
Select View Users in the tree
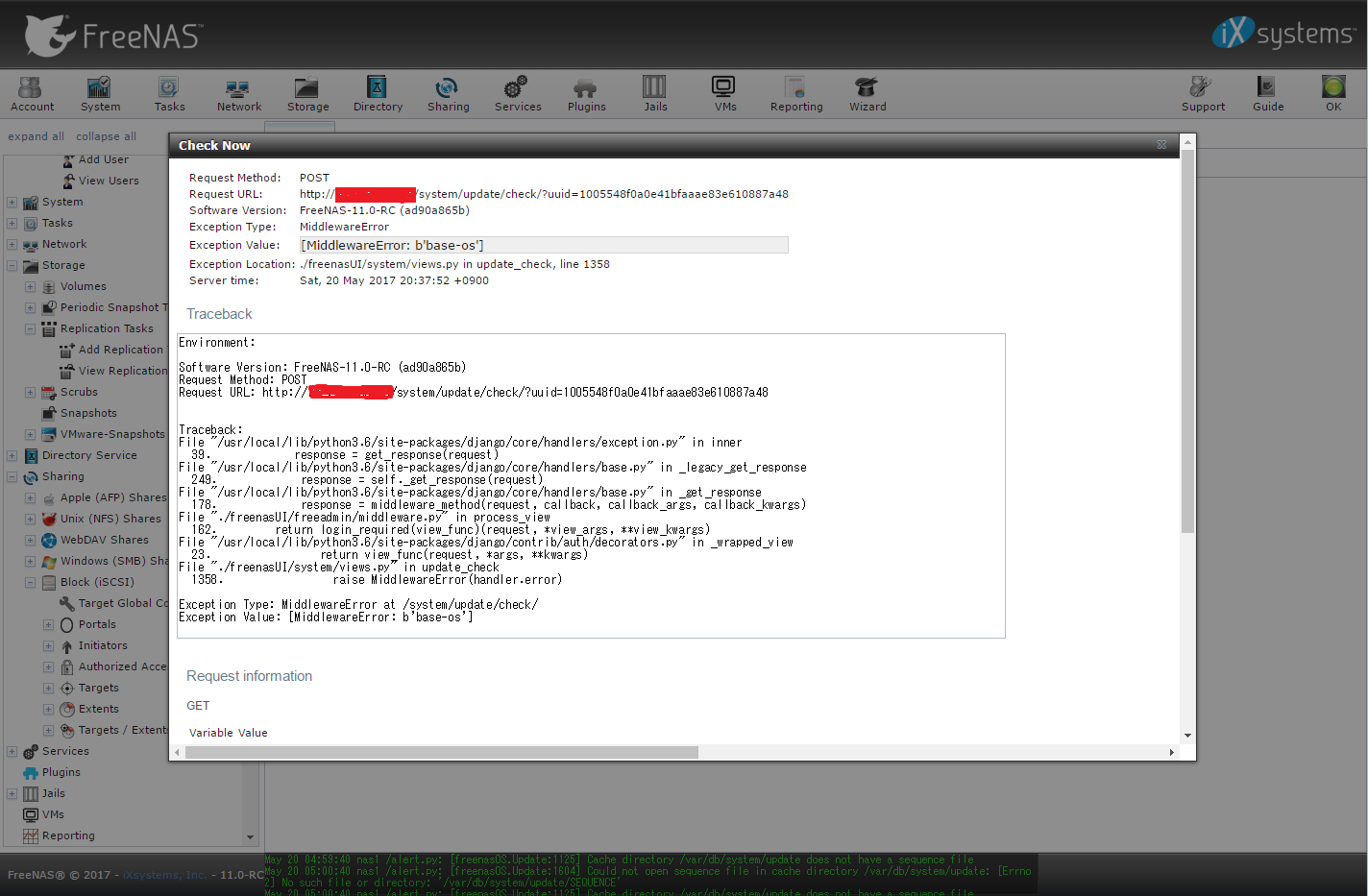[x=109, y=181]
